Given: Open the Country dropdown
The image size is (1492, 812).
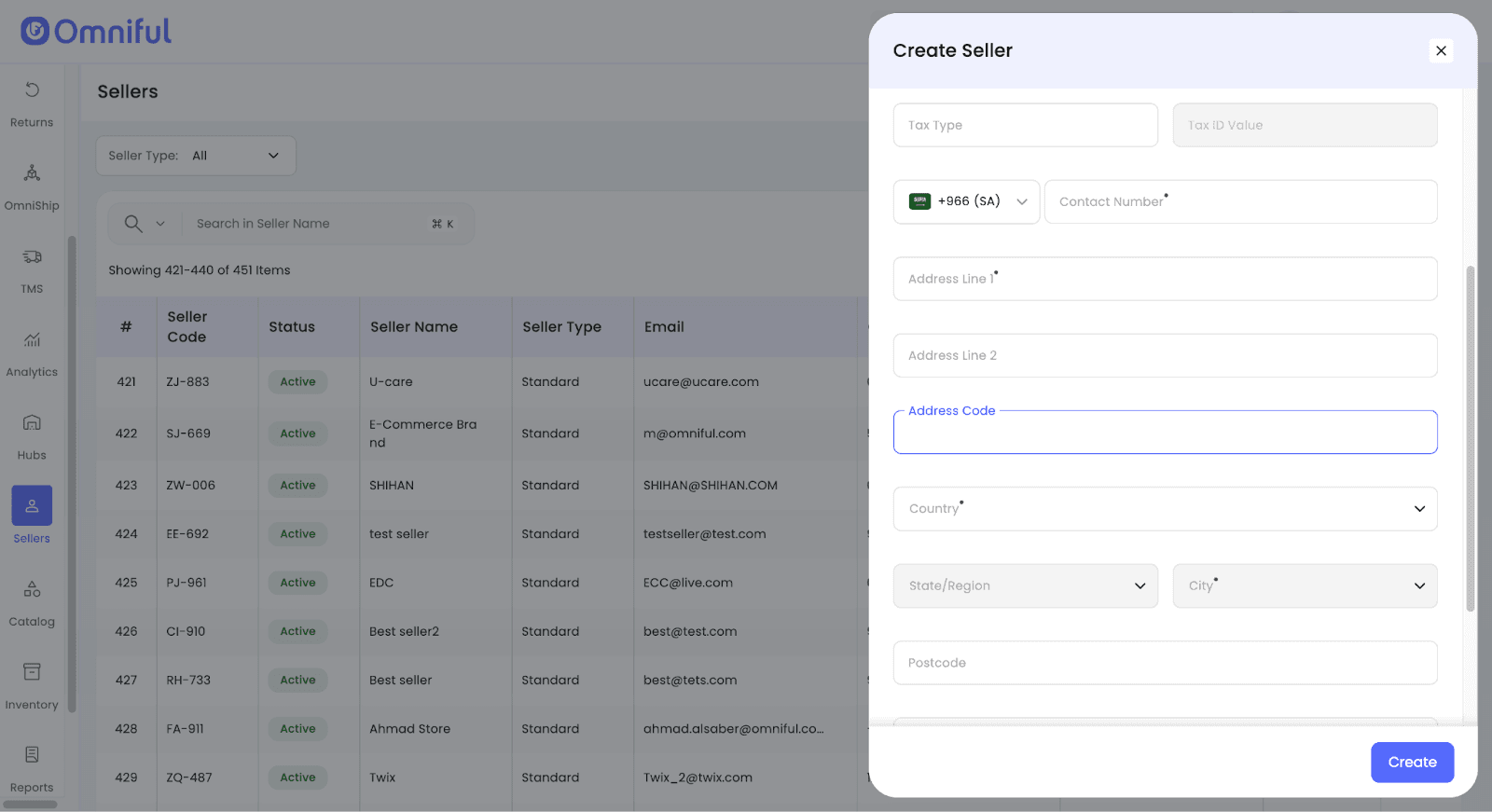Looking at the screenshot, I should point(1165,509).
